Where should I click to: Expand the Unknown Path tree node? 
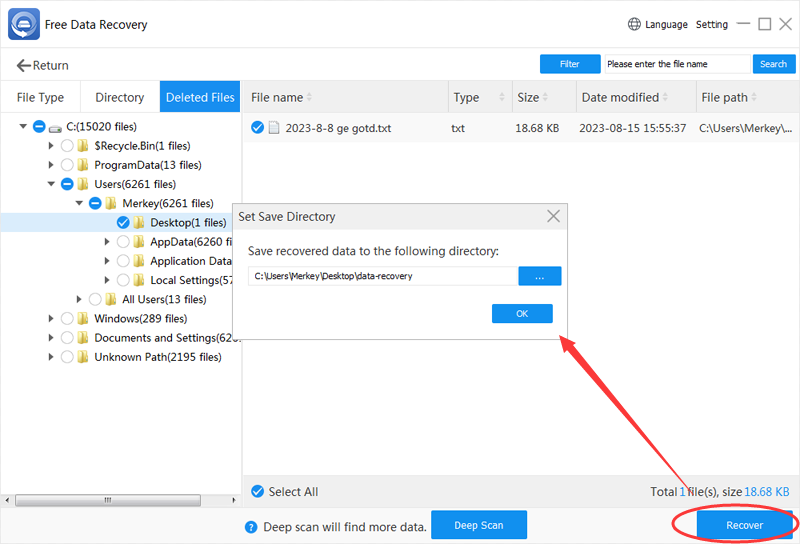point(51,357)
